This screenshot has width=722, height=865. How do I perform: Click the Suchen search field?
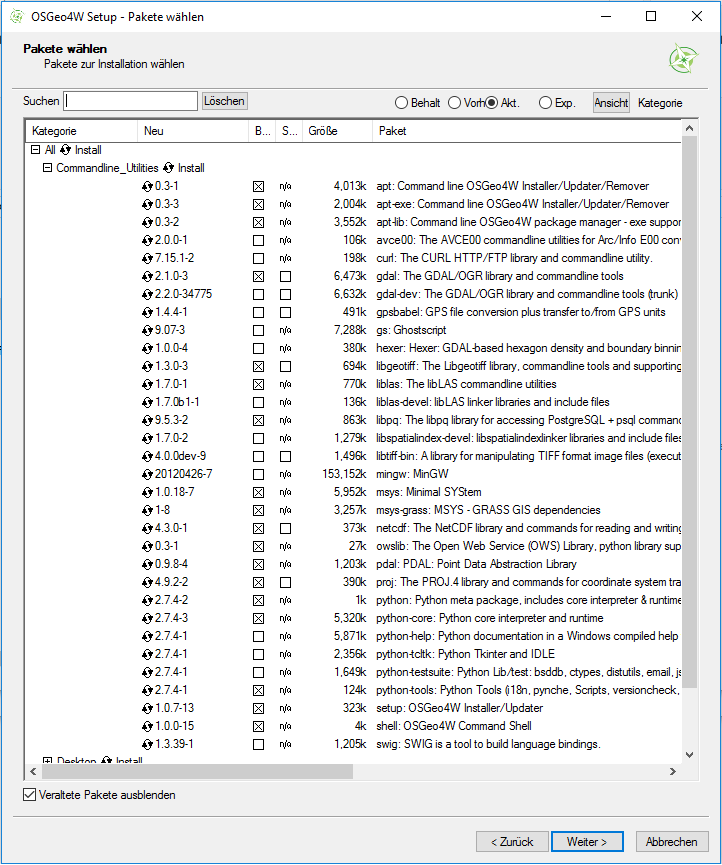tap(131, 101)
